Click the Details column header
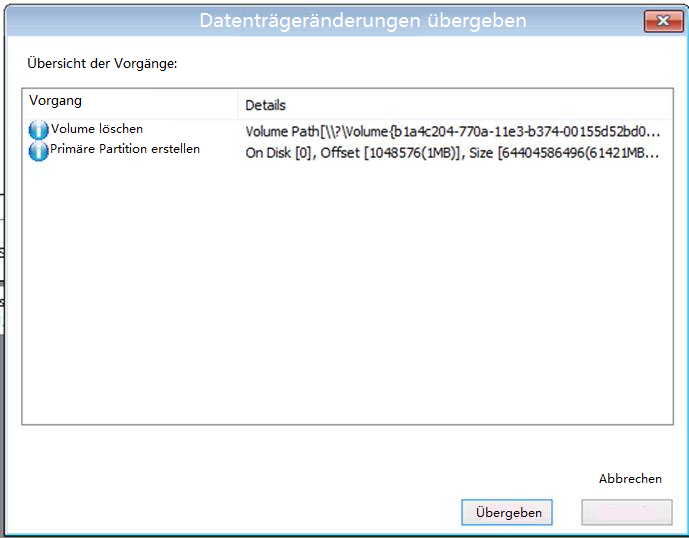Image resolution: width=689 pixels, height=538 pixels. [455, 105]
